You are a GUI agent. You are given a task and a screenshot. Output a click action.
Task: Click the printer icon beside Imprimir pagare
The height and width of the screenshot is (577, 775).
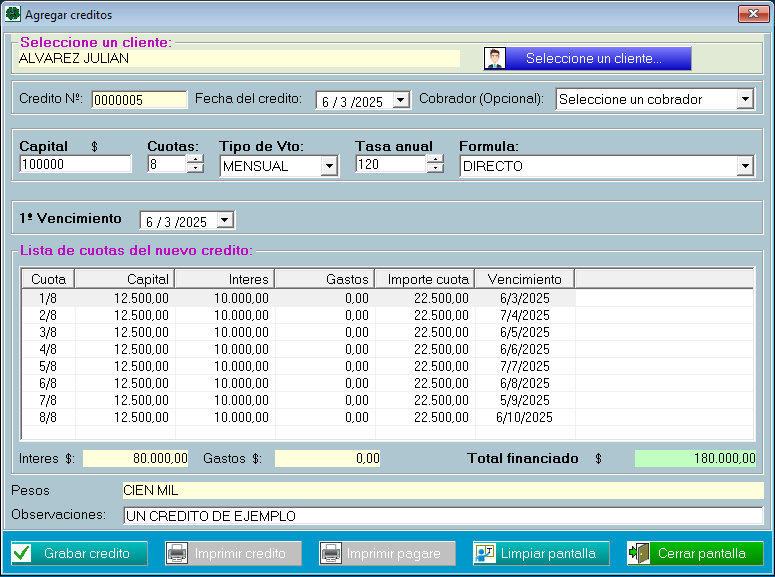coord(331,553)
